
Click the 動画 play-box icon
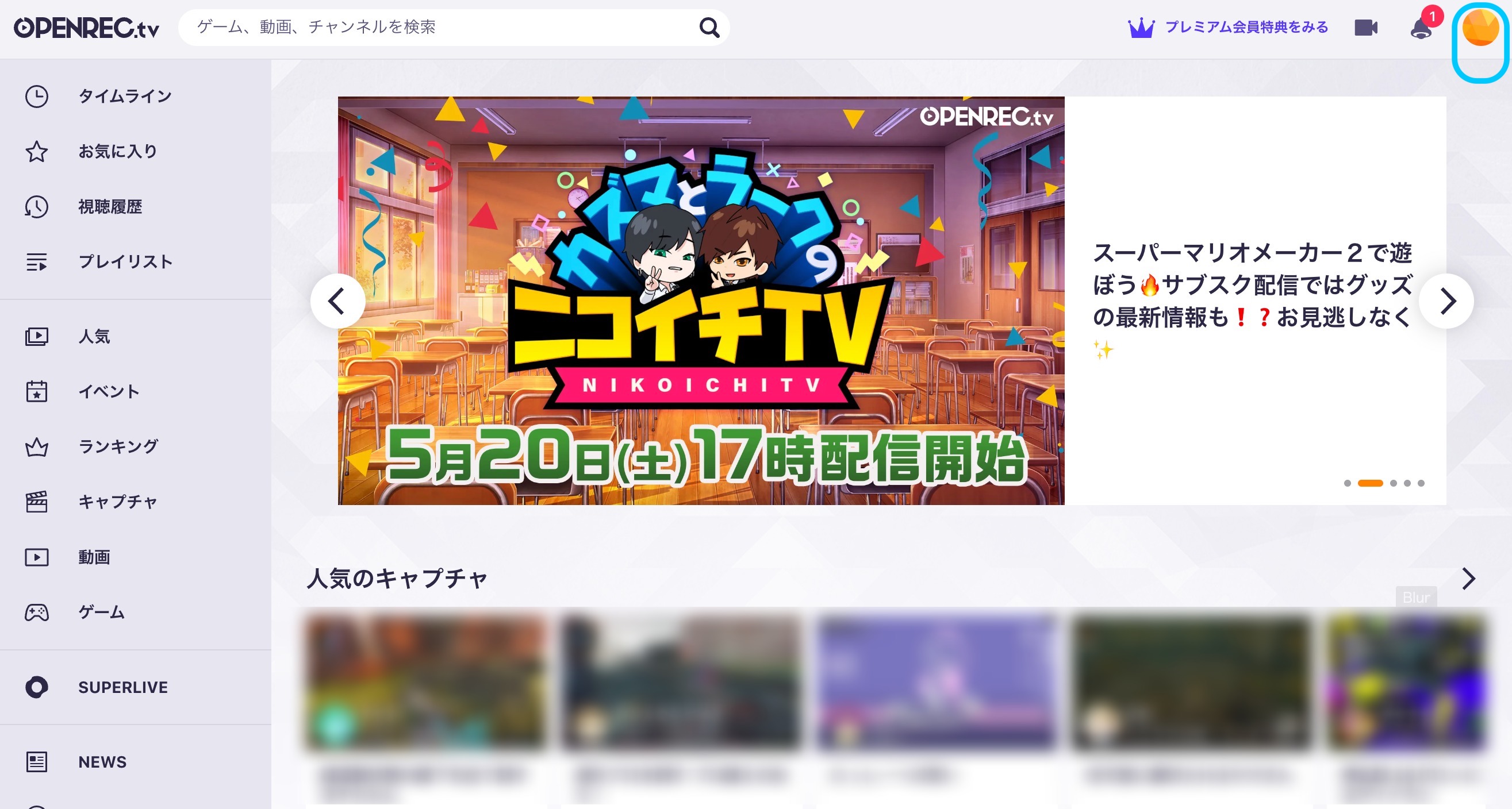tap(36, 557)
